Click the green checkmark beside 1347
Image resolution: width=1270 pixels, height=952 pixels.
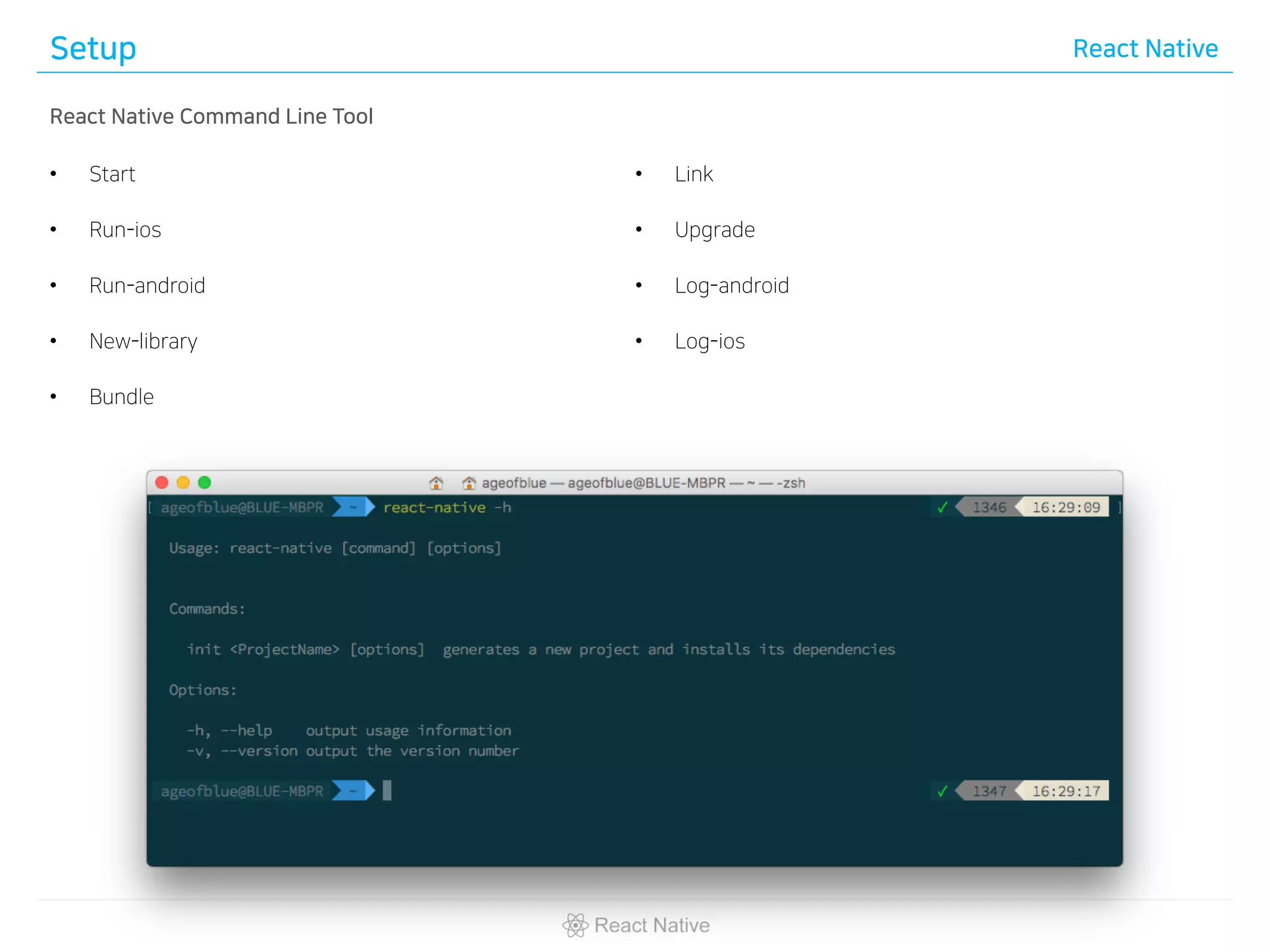point(943,791)
